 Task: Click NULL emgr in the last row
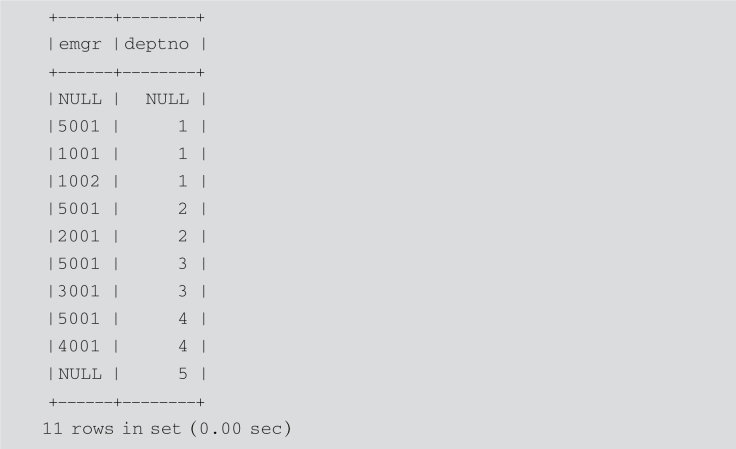80,374
